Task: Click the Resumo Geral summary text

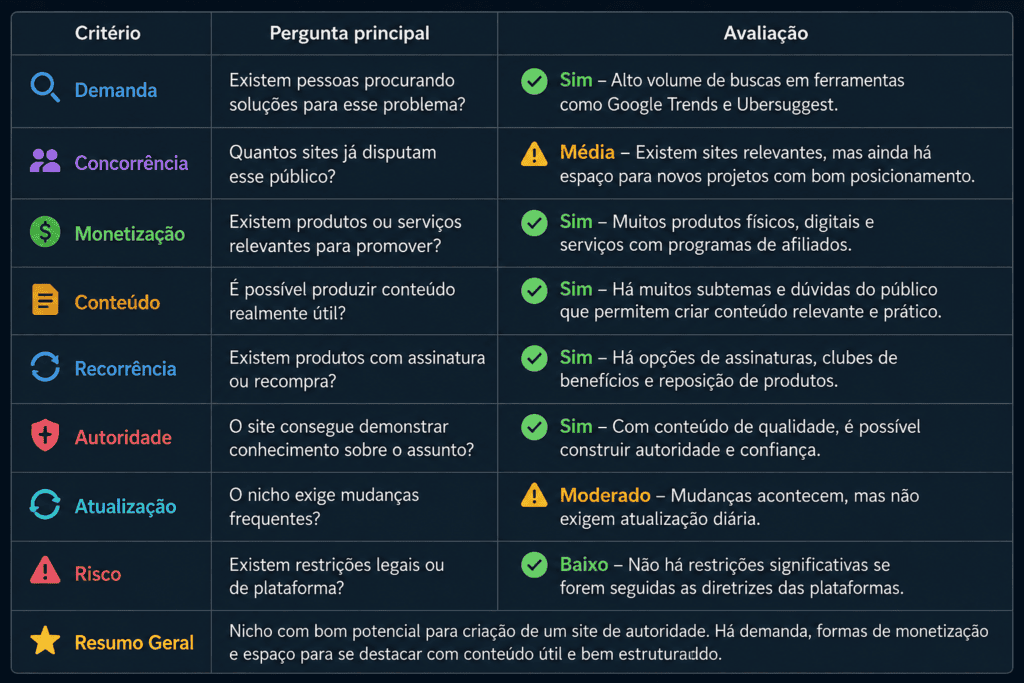Action: pyautogui.click(x=609, y=643)
